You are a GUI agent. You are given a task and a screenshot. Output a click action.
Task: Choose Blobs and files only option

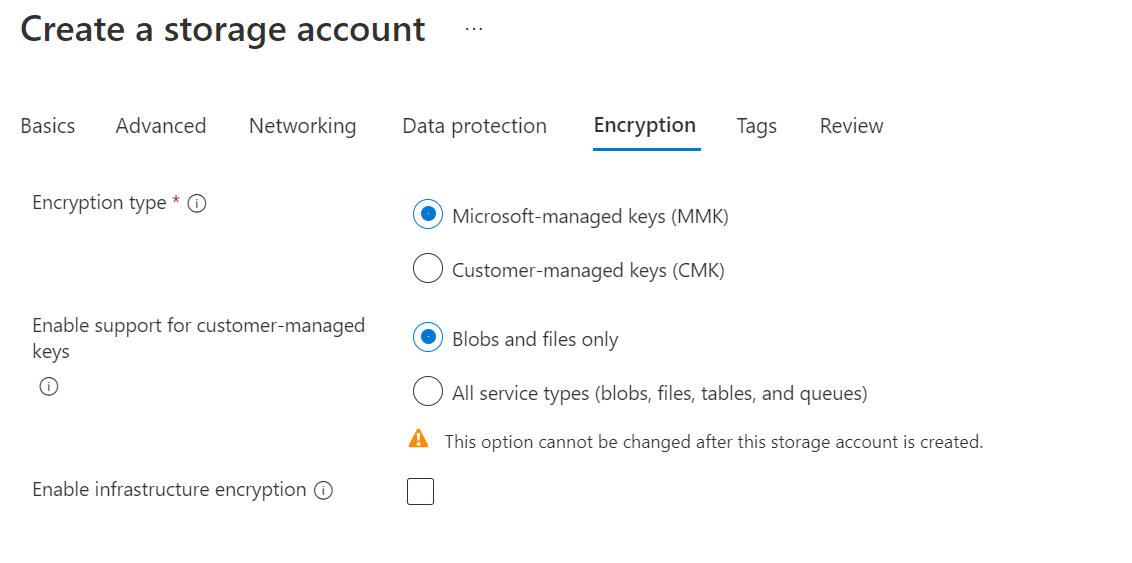pyautogui.click(x=428, y=339)
